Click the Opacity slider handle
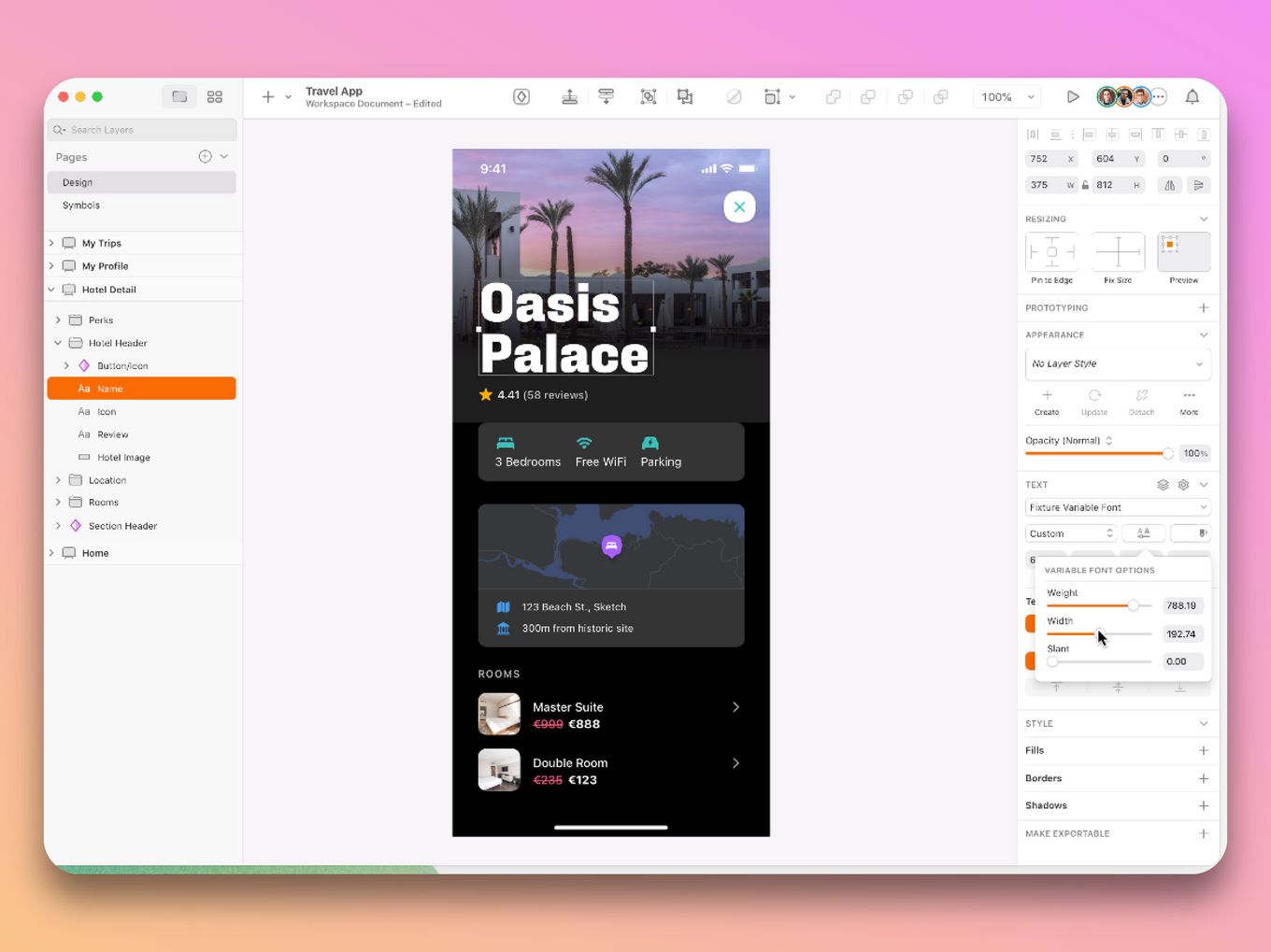This screenshot has width=1271, height=952. pos(1168,453)
